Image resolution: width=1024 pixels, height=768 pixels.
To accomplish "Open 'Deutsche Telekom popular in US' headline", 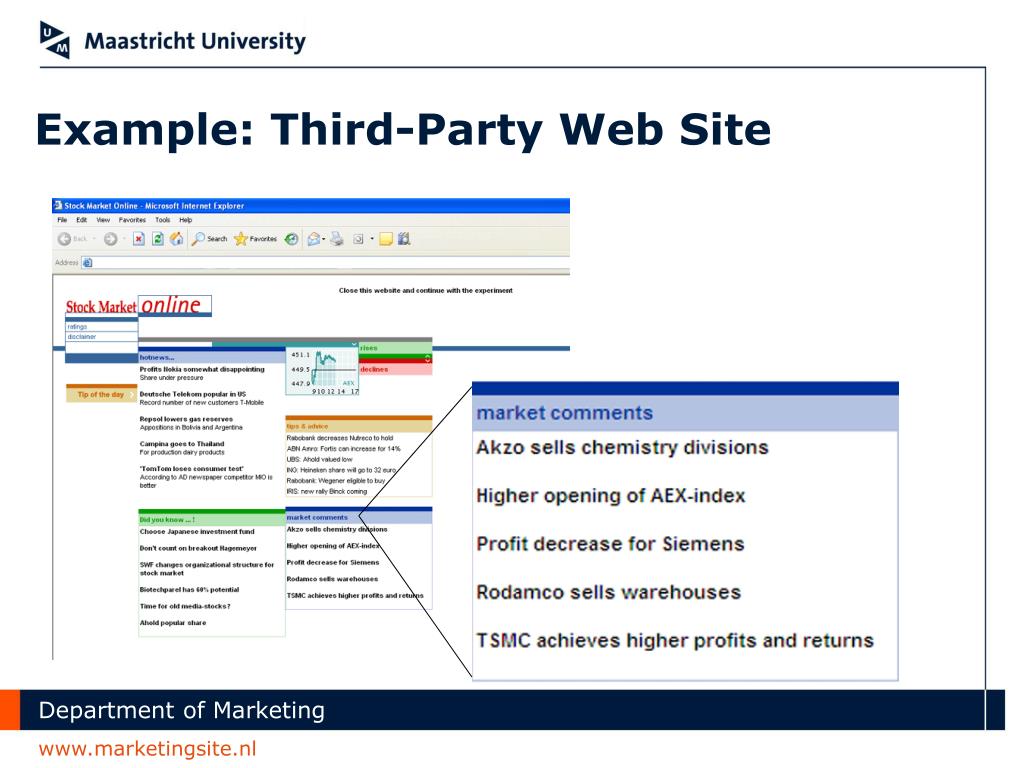I will [193, 394].
